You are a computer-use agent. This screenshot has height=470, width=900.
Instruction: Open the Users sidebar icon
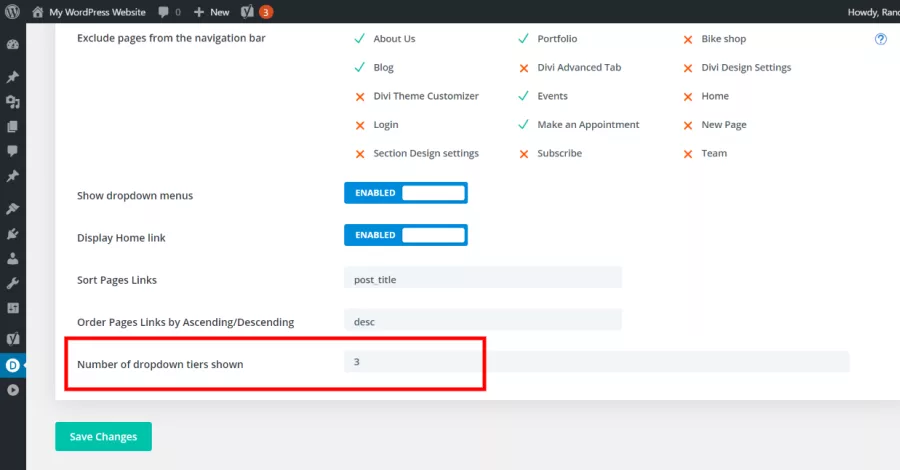[13, 258]
